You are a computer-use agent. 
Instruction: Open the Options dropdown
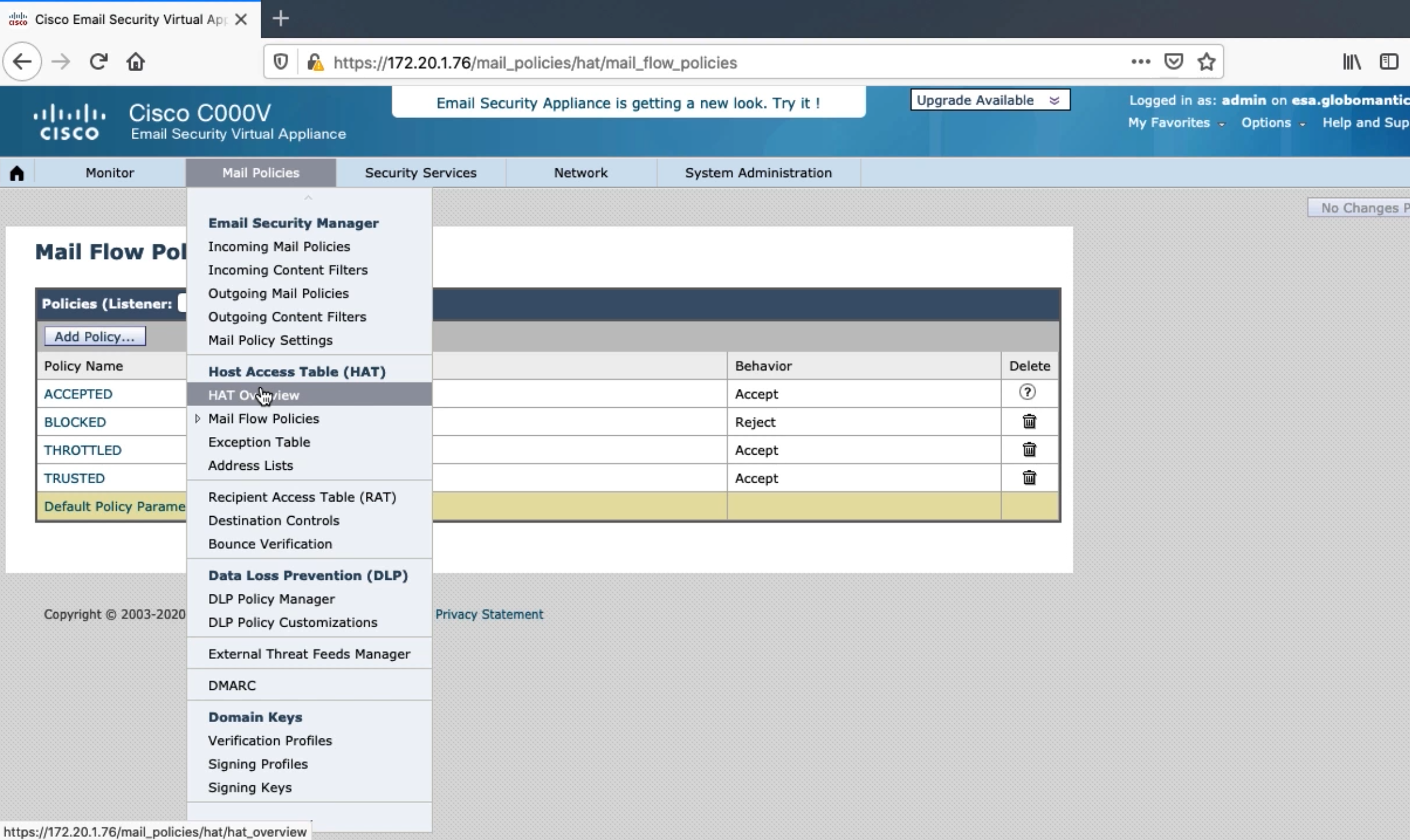coord(1273,123)
